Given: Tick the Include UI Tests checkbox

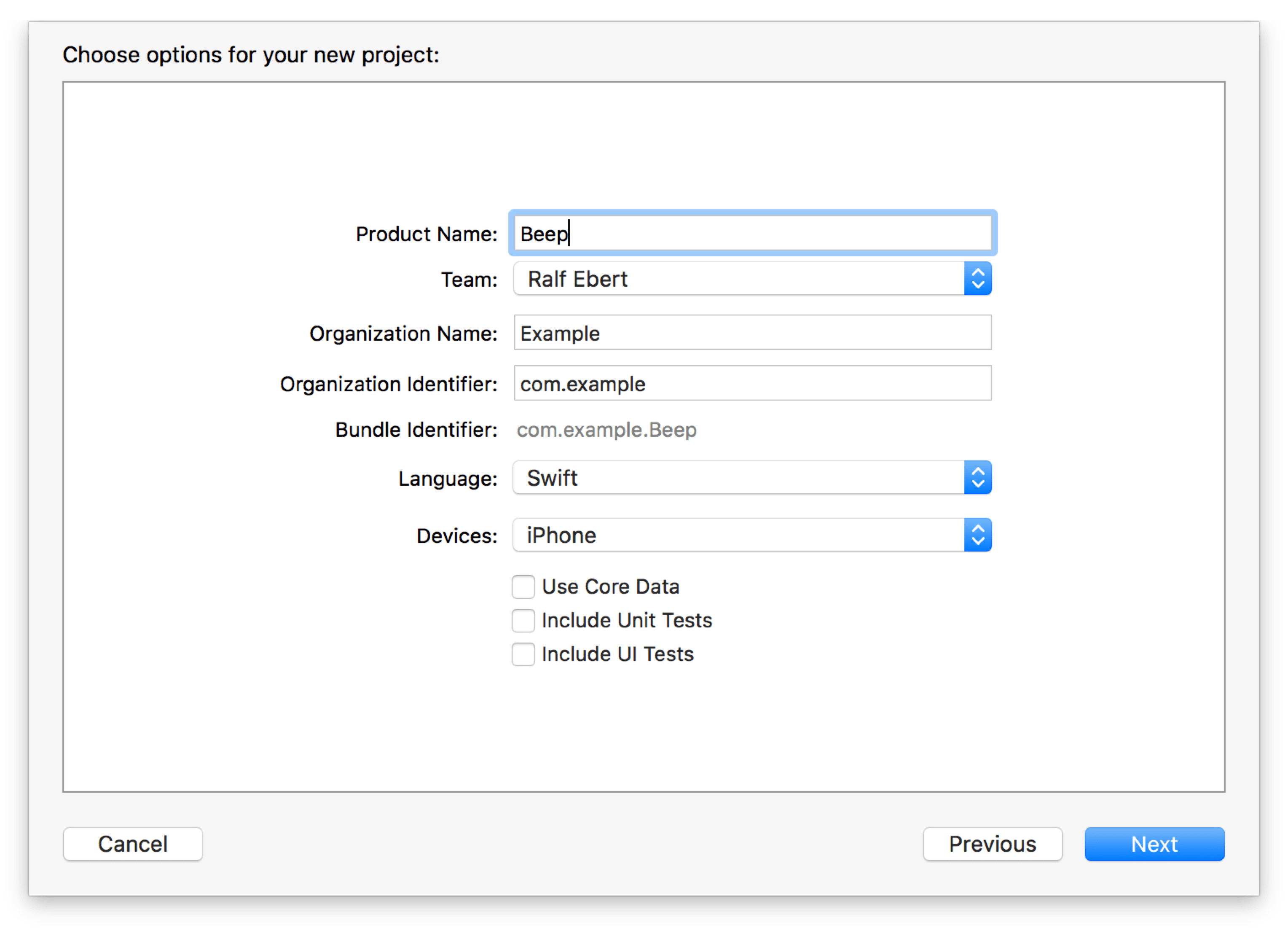Looking at the screenshot, I should coord(523,654).
